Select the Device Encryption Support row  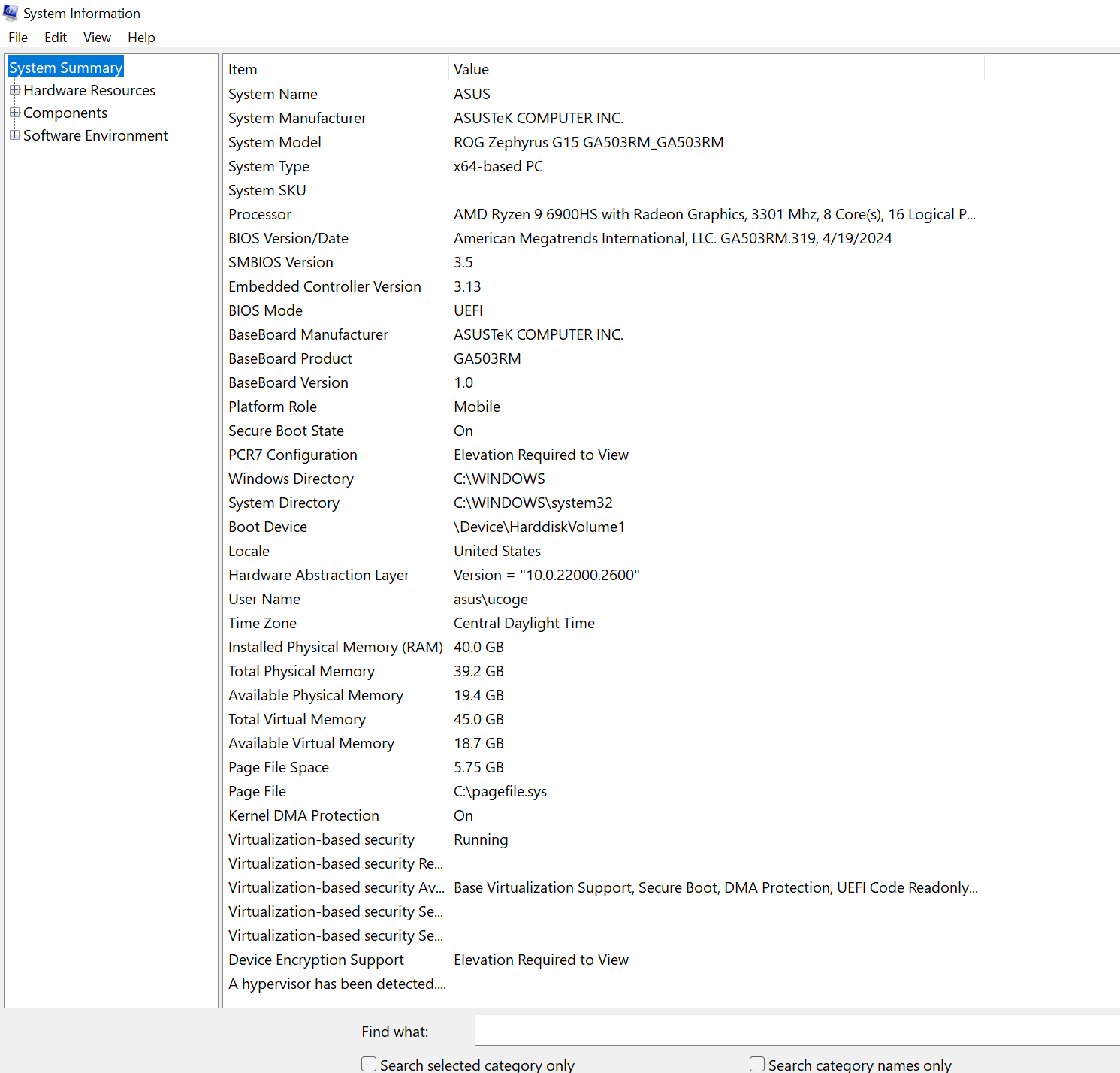click(604, 960)
